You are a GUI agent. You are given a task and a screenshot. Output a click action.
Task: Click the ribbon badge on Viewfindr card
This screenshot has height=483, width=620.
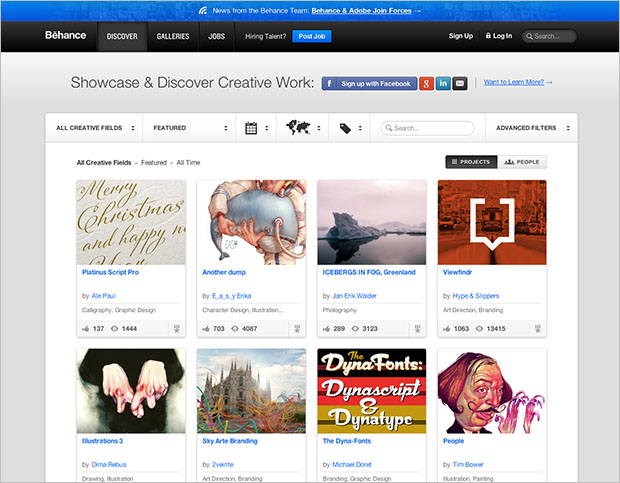[538, 329]
